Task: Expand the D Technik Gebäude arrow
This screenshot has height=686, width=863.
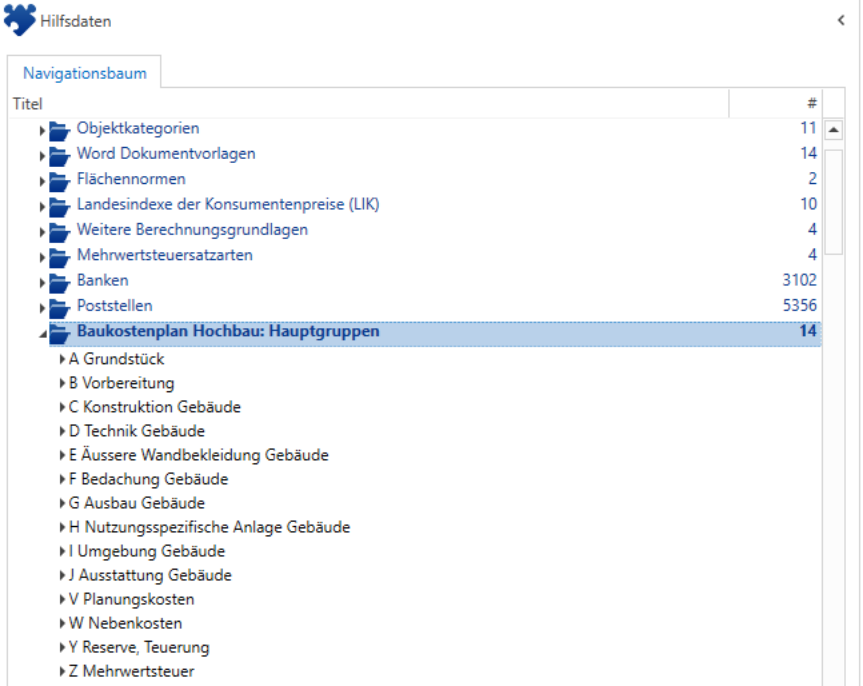Action: [62, 431]
